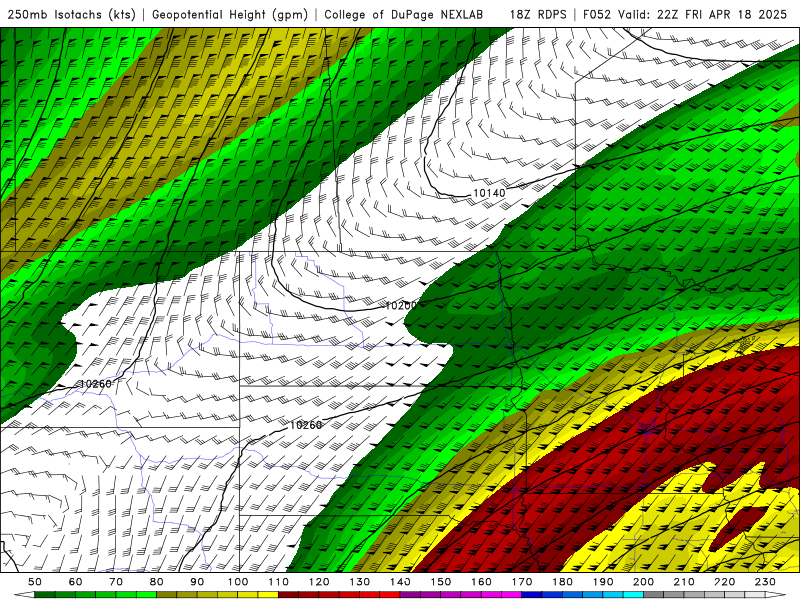Image resolution: width=800 pixels, height=600 pixels.
Task: Click the "F052 Valid: 22Z FRI APR 18 2025" text
Action: 685,14
